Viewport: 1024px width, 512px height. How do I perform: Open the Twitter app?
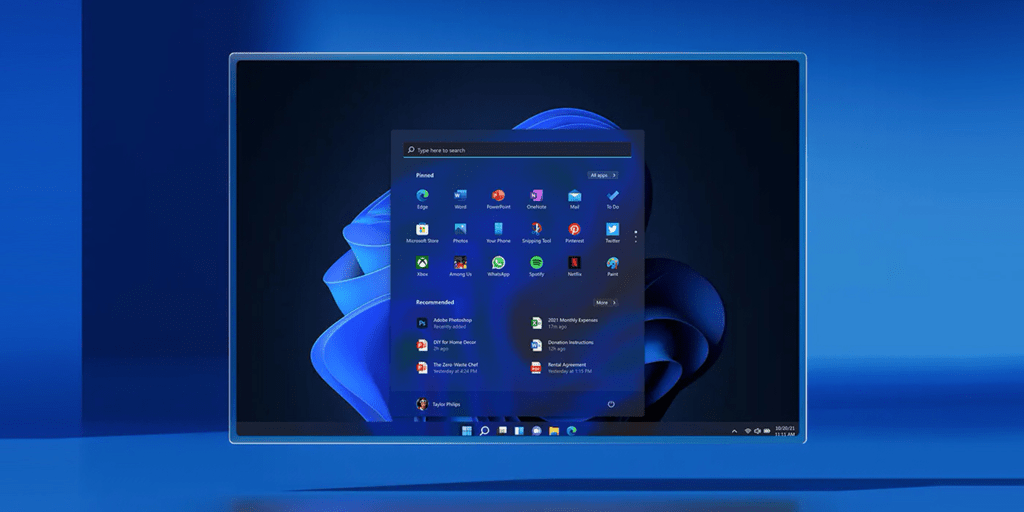click(612, 232)
